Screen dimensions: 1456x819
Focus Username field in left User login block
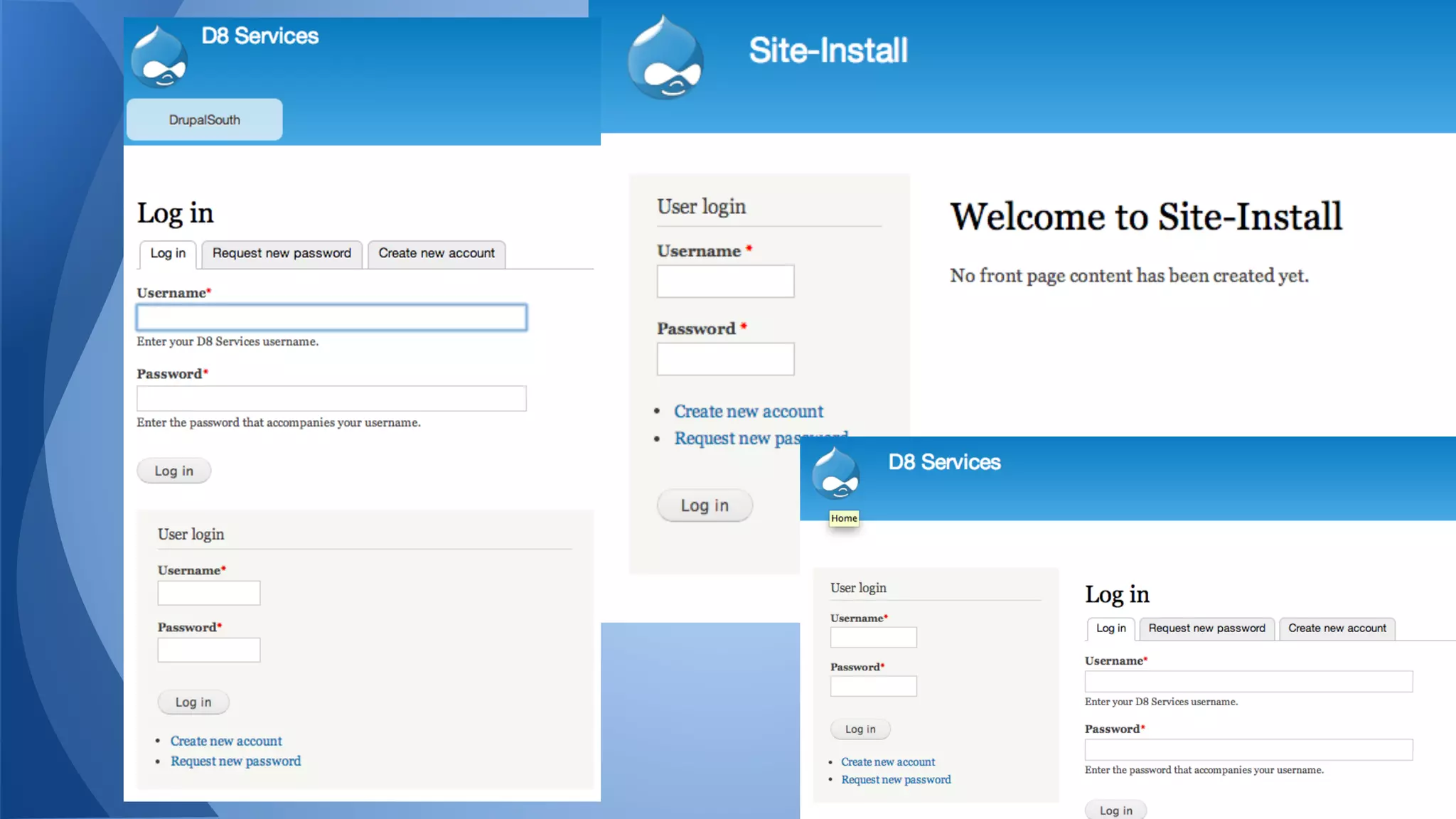pos(209,593)
